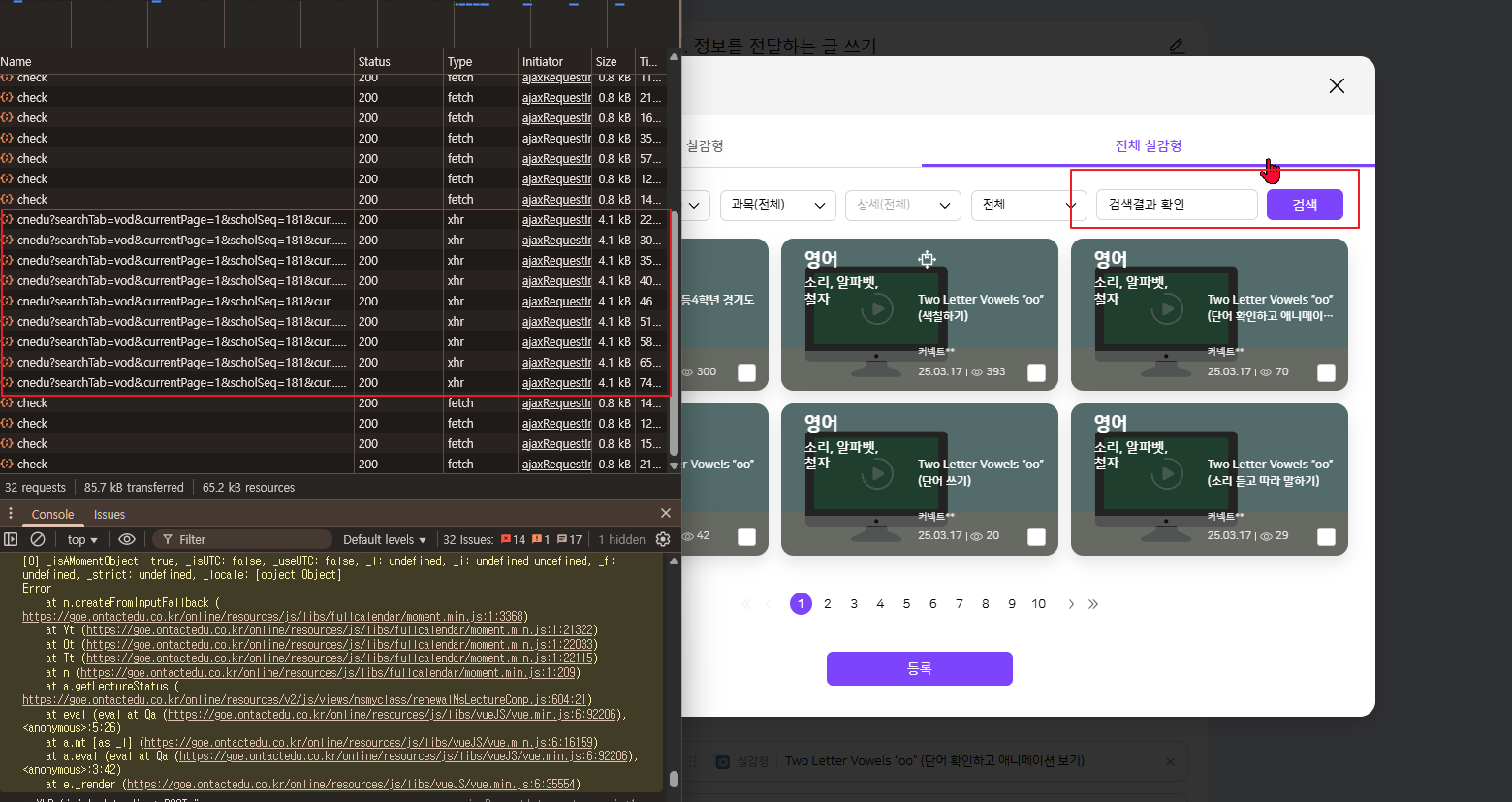This screenshot has height=802, width=1512.
Task: Expand the "Default levels" log level dropdown
Action: click(x=385, y=539)
